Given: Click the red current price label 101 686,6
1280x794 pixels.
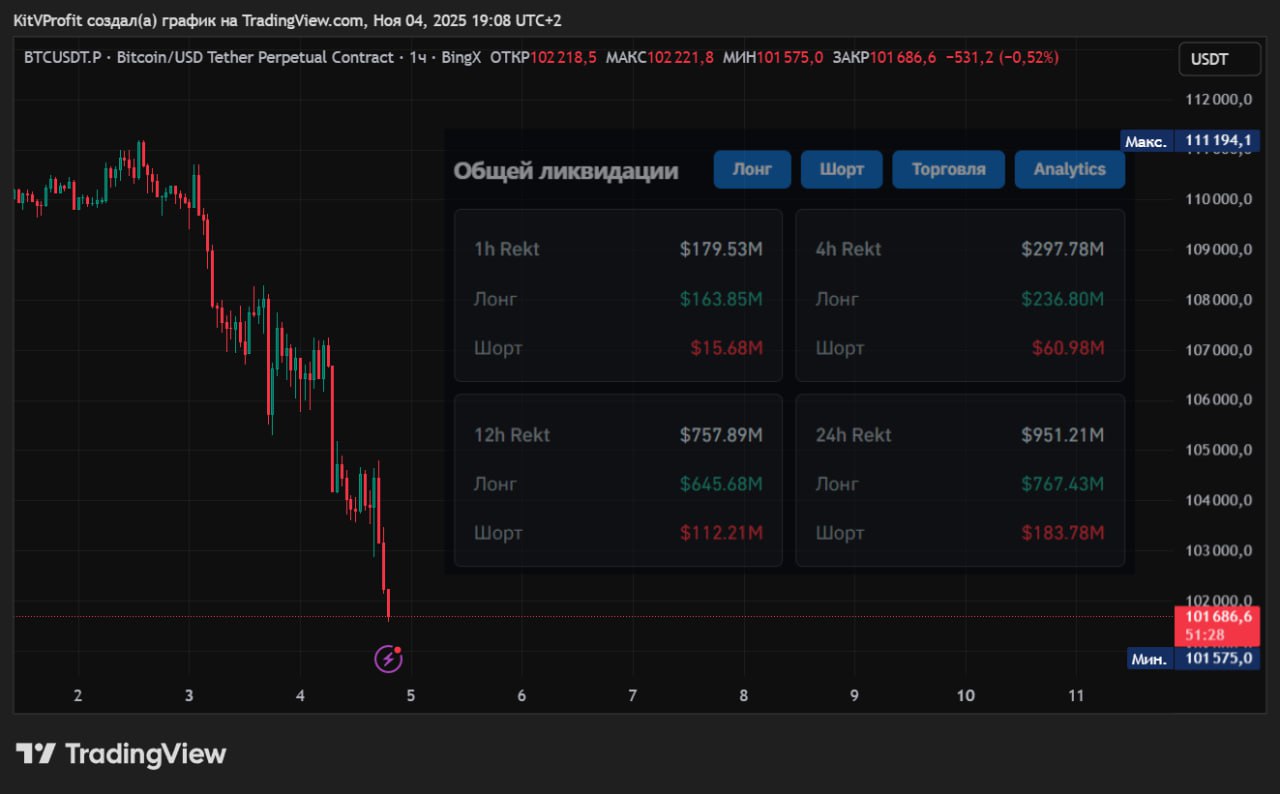Looking at the screenshot, I should [x=1217, y=617].
